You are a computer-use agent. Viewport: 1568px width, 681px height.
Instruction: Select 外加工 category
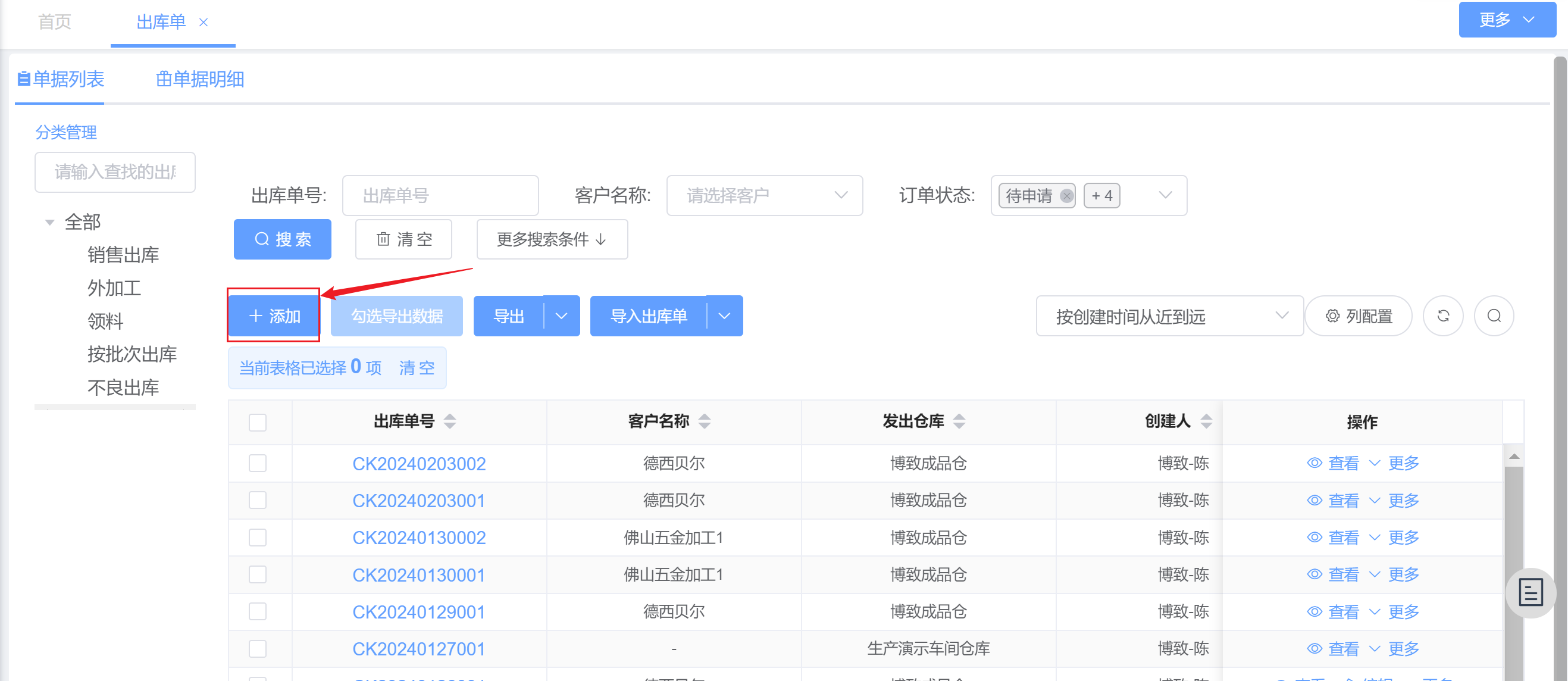(114, 288)
